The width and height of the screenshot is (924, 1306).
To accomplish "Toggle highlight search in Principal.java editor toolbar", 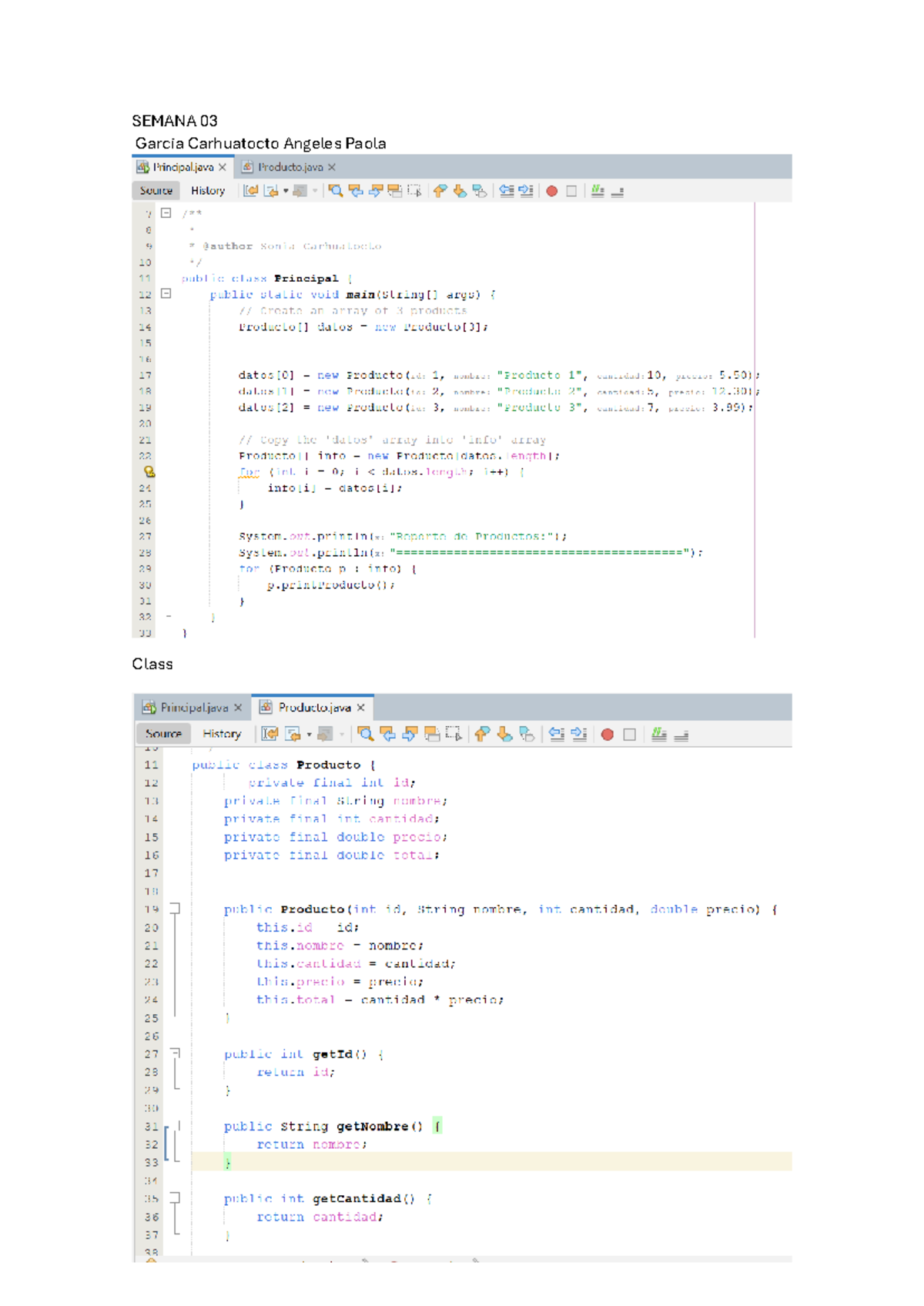I will 394,191.
